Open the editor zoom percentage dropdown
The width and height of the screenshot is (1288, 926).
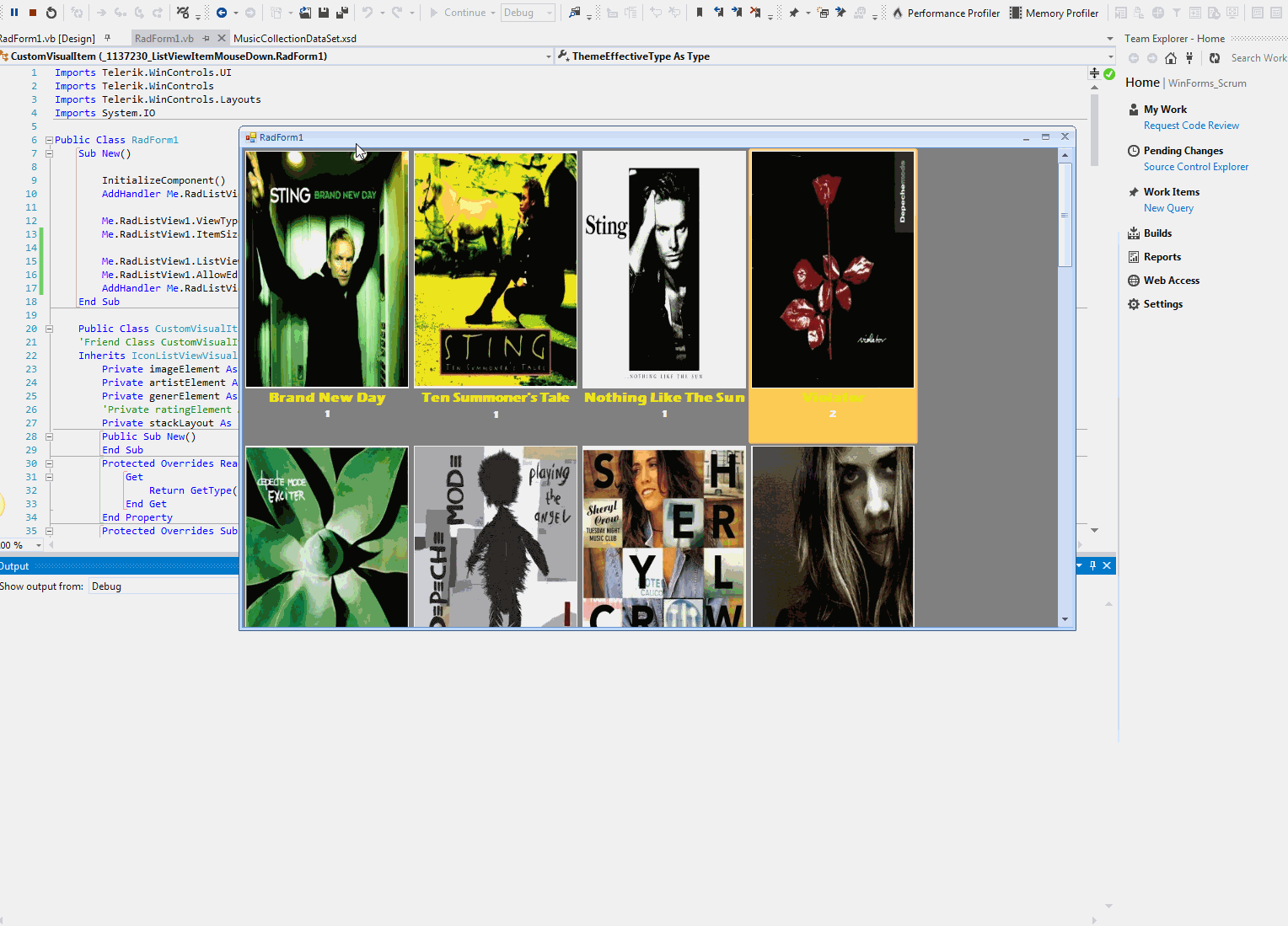[38, 545]
